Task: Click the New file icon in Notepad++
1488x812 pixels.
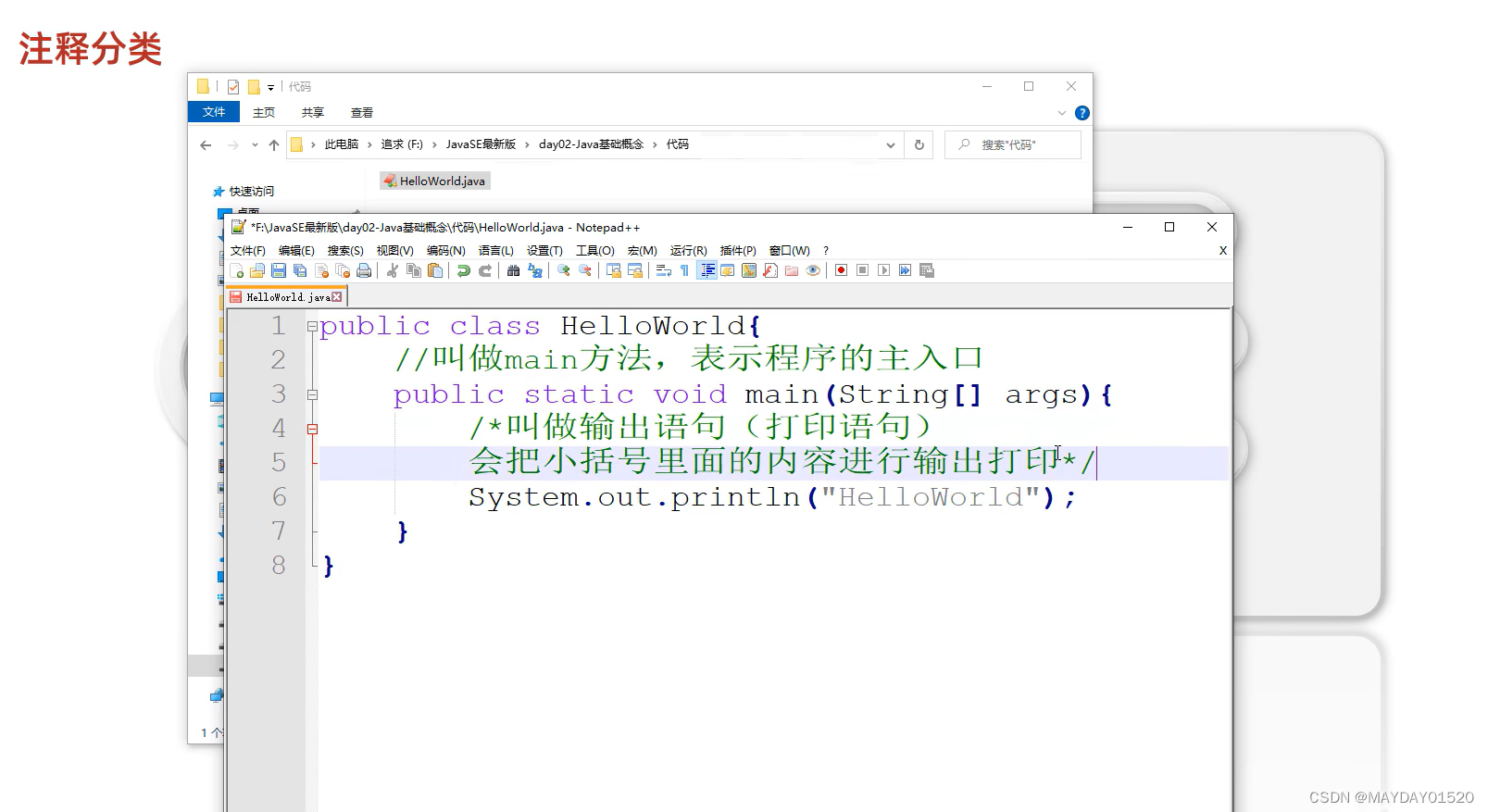Action: pos(237,270)
